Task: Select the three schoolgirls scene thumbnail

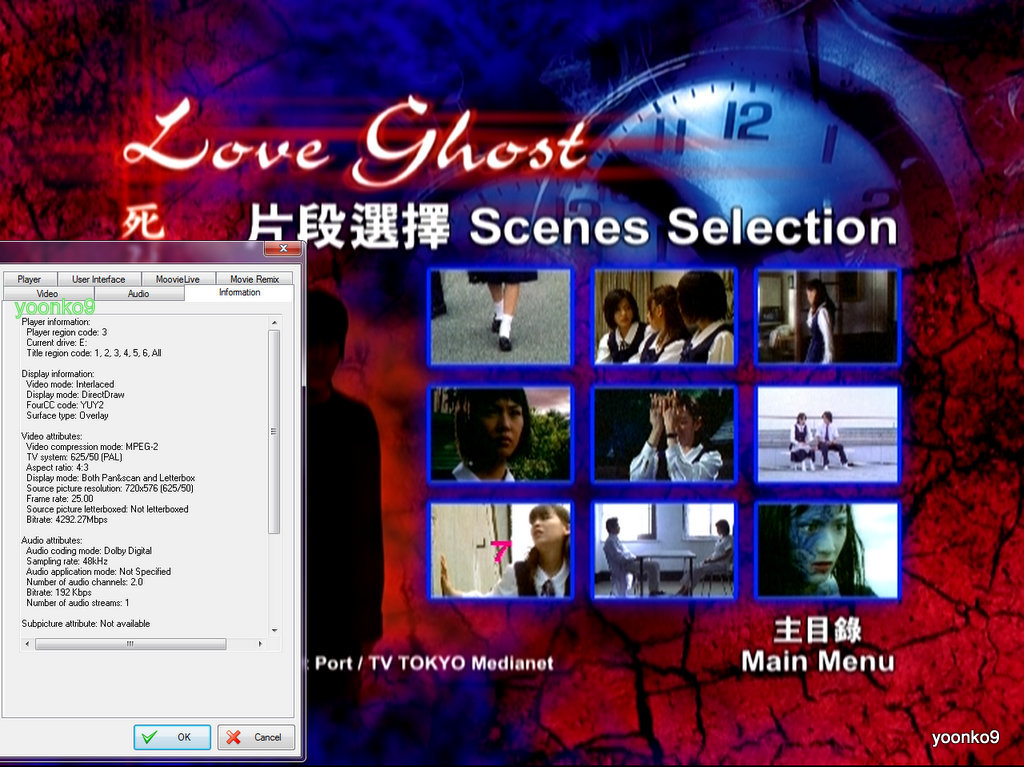Action: 664,318
